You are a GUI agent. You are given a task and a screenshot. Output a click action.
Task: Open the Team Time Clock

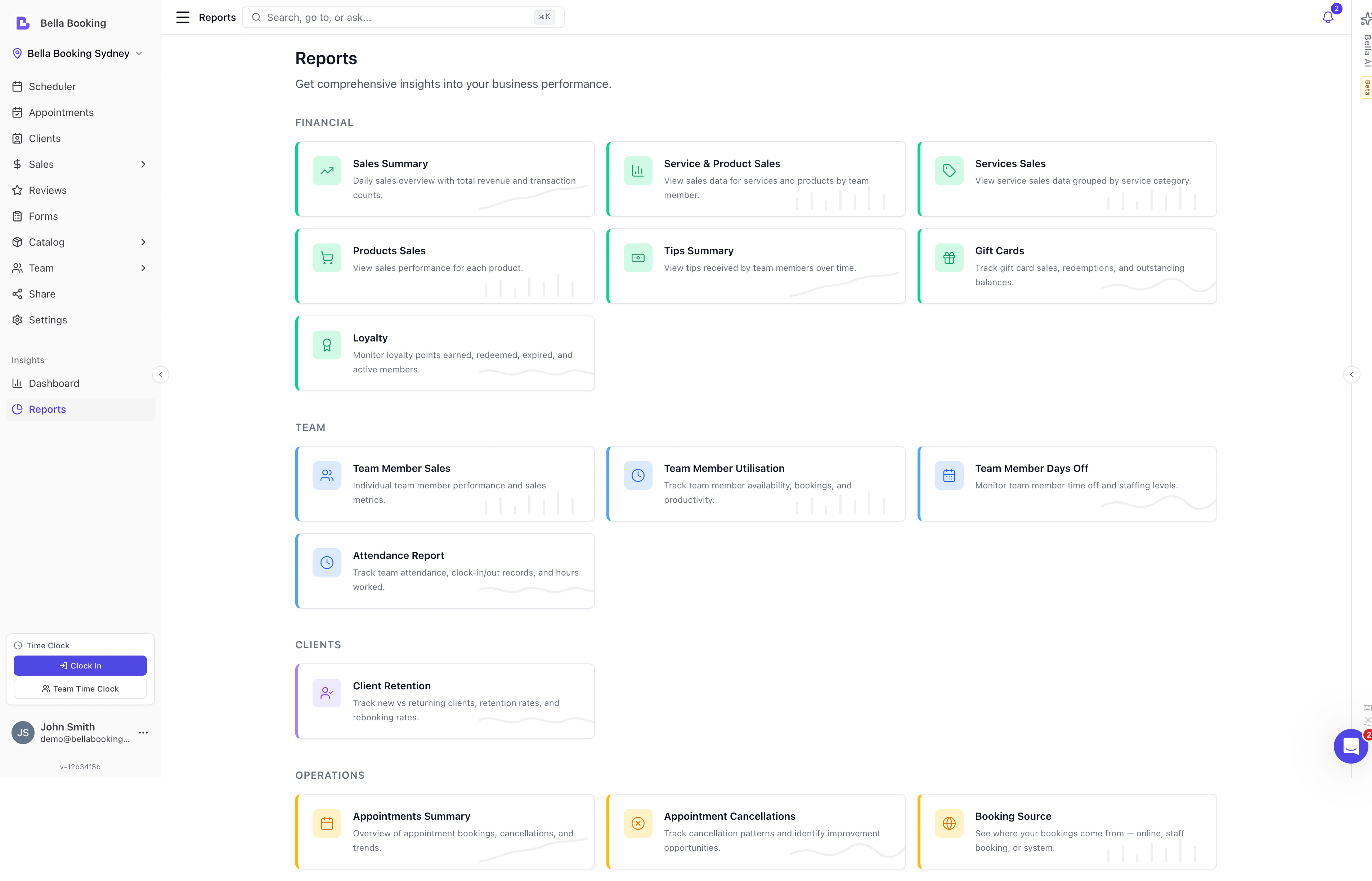pyautogui.click(x=80, y=689)
